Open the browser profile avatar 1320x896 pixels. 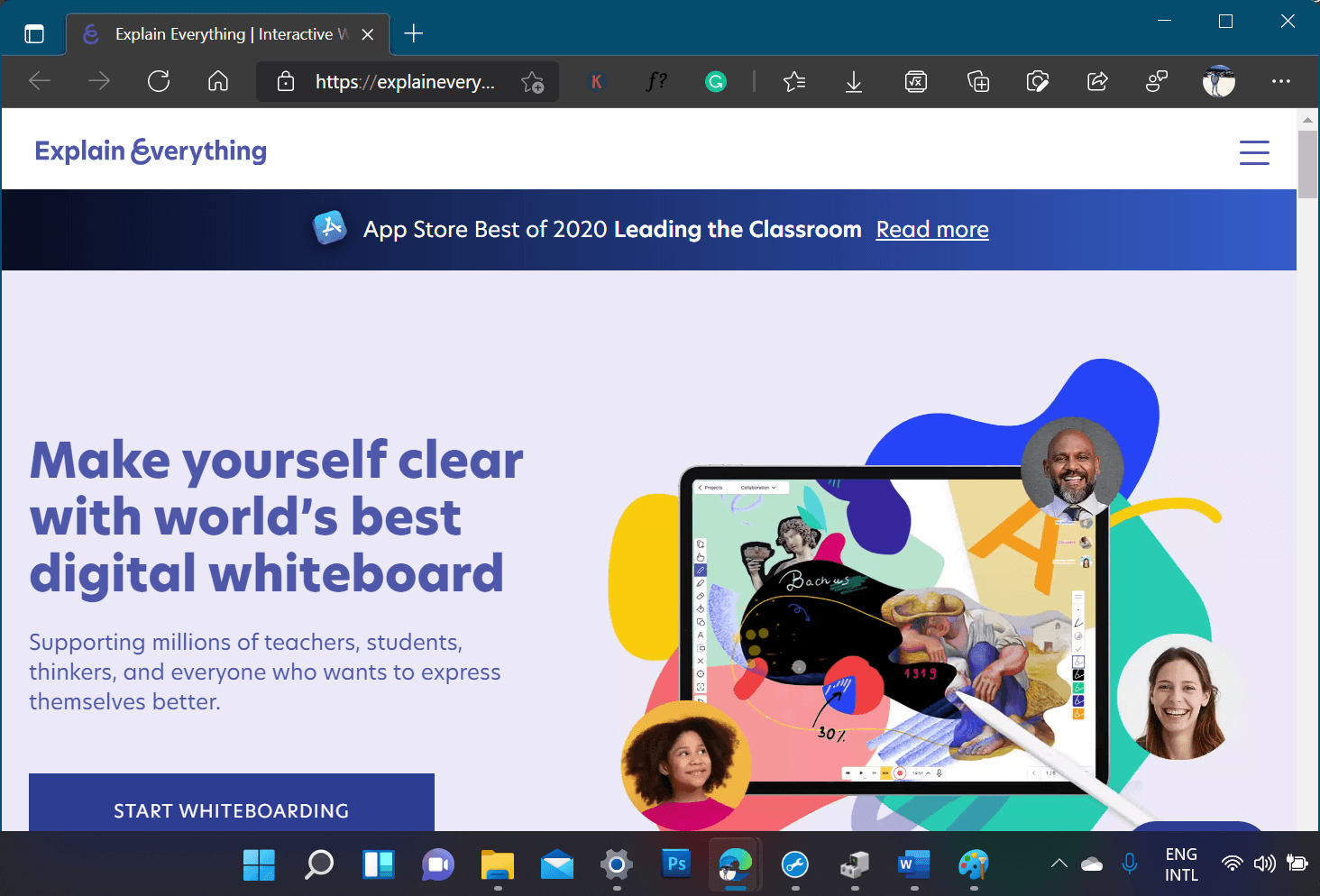point(1219,81)
